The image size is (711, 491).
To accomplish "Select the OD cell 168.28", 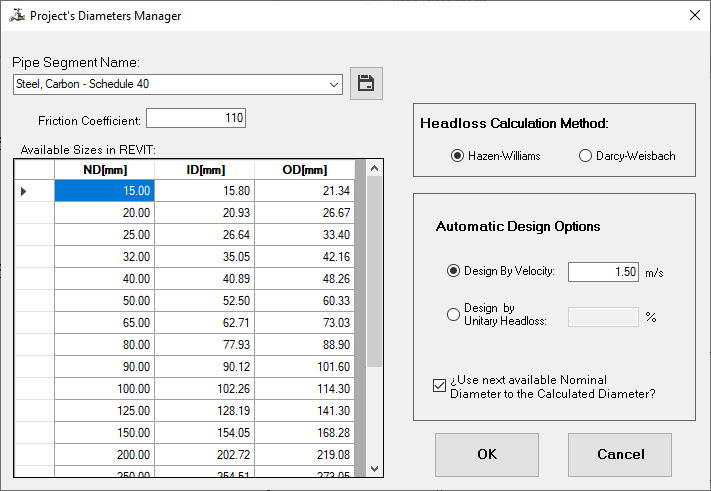I will click(x=305, y=433).
